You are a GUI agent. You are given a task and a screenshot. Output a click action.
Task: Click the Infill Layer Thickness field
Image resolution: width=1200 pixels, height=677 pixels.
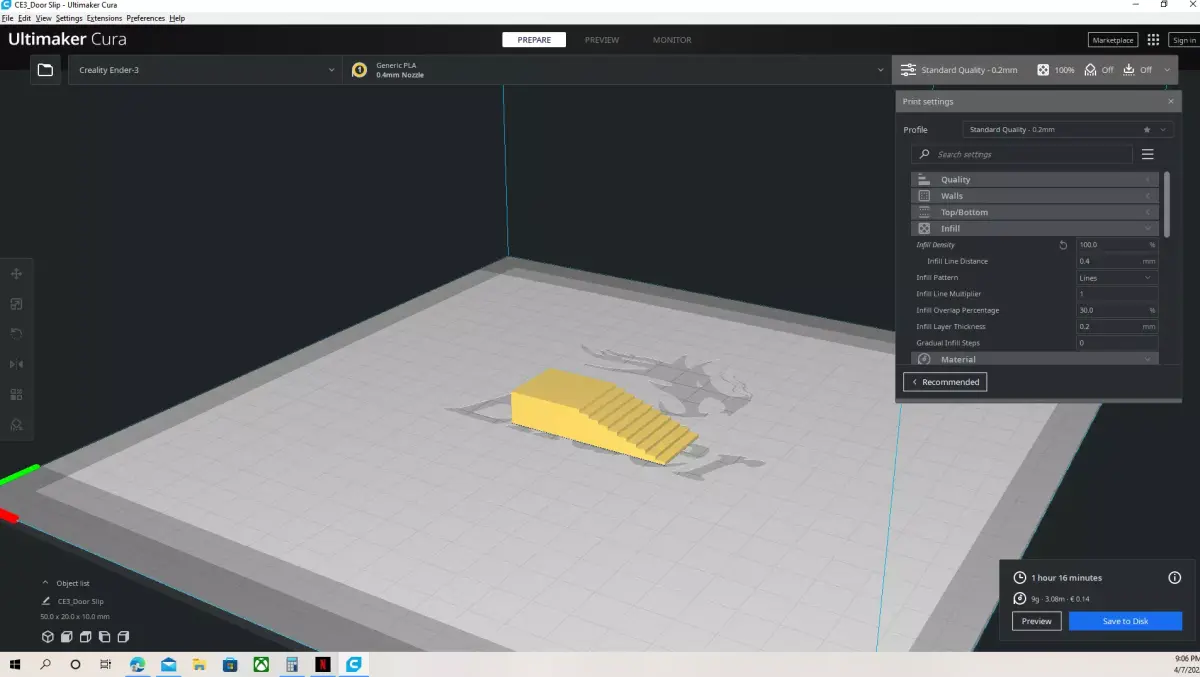click(x=1117, y=327)
